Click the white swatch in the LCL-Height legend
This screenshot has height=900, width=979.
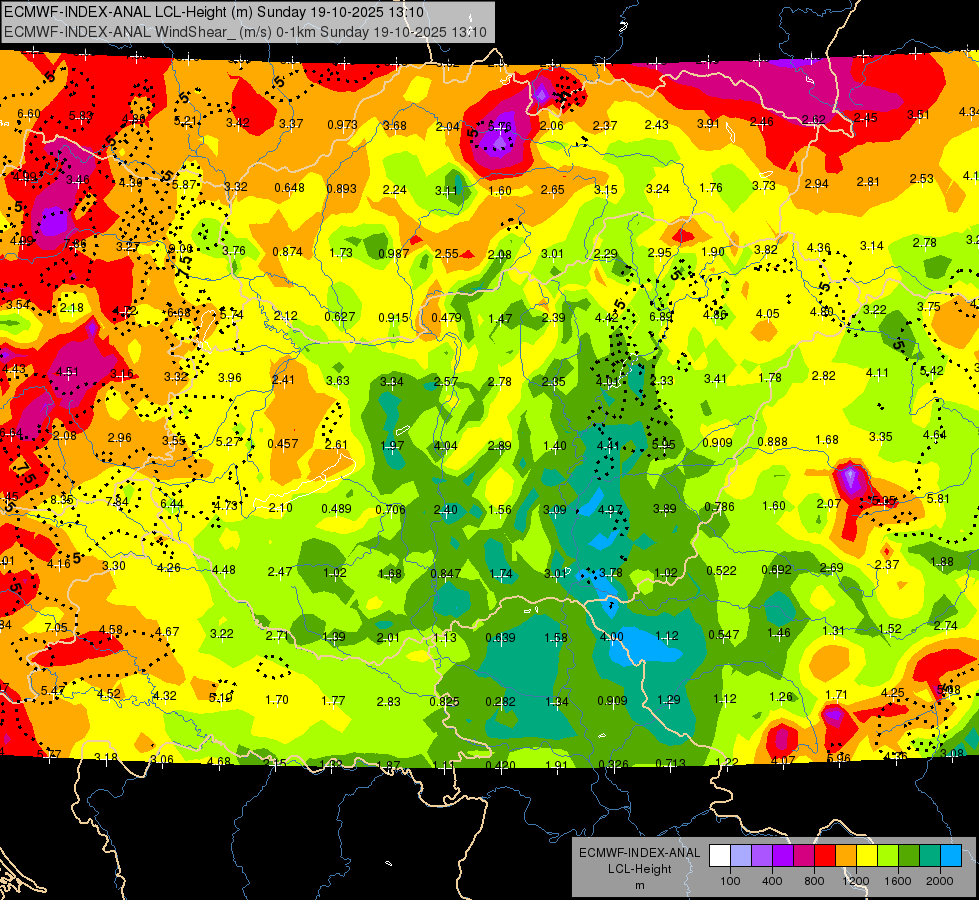[x=720, y=856]
